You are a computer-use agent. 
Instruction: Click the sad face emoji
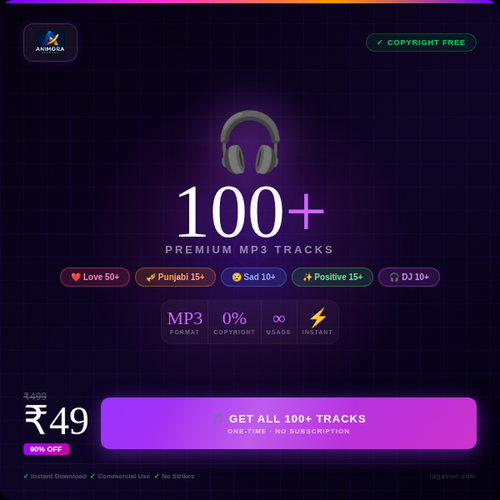click(x=236, y=277)
